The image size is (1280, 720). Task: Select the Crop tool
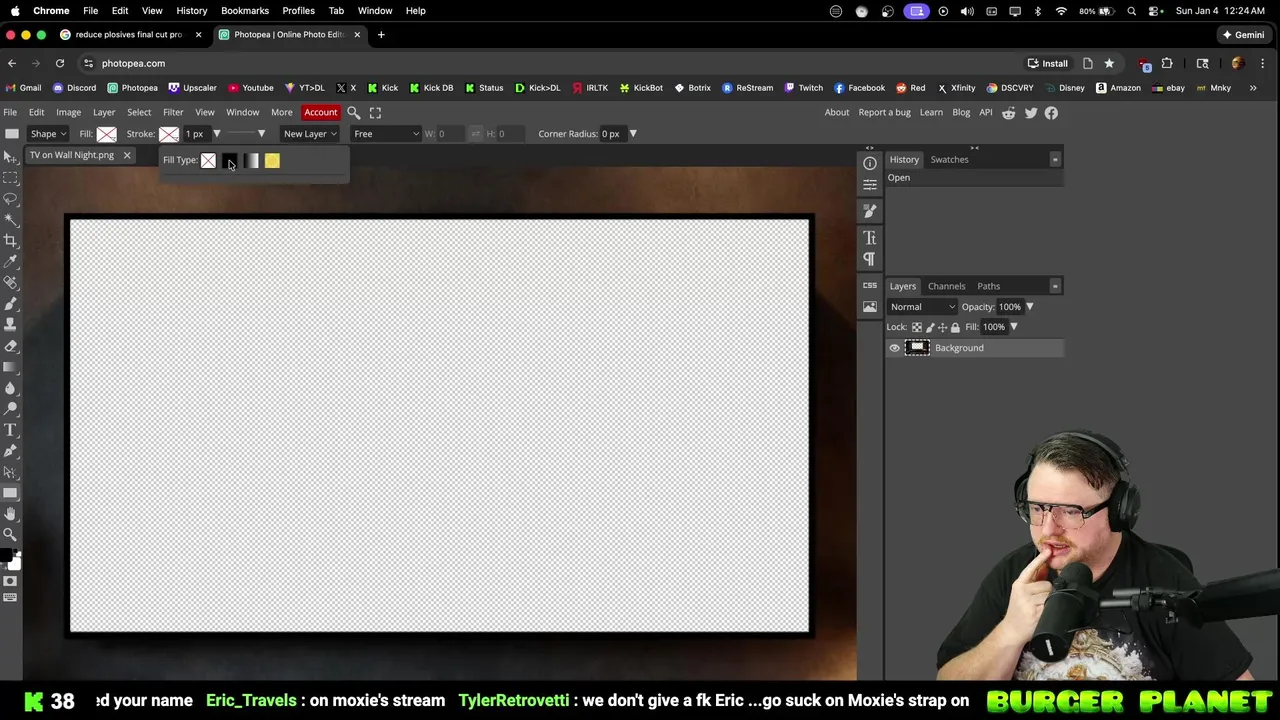(x=10, y=241)
